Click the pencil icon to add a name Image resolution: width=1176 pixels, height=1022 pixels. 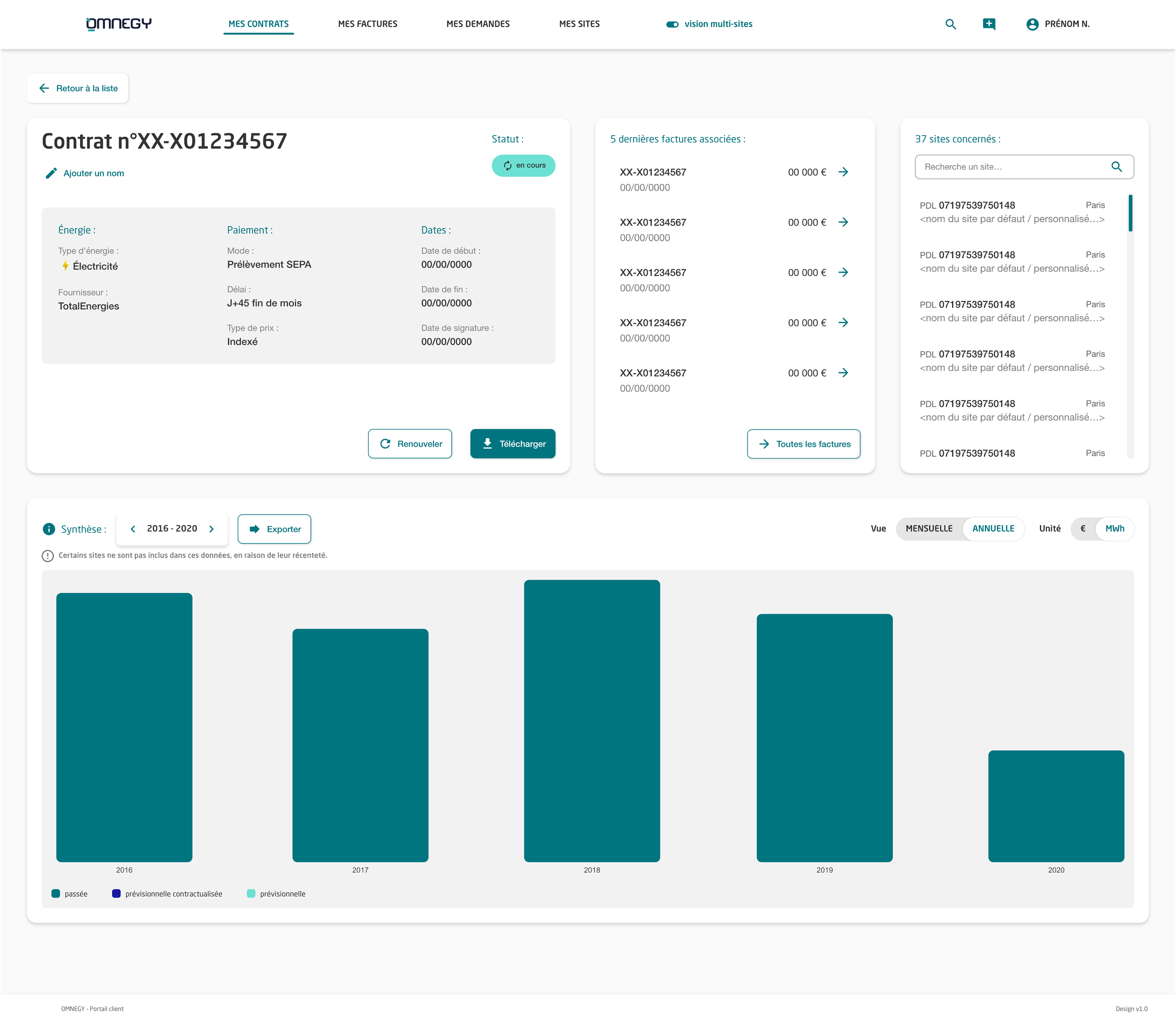click(51, 173)
